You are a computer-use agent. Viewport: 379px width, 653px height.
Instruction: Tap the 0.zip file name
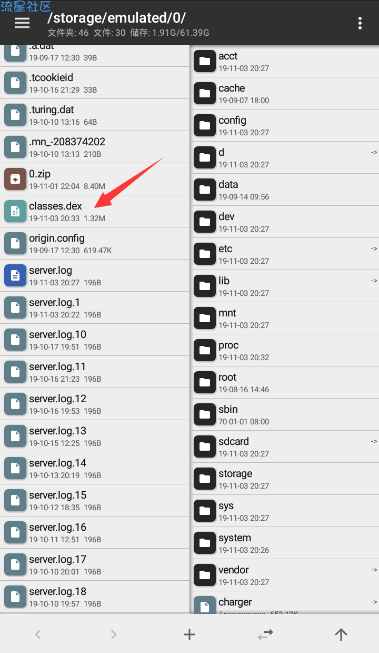pyautogui.click(x=40, y=174)
